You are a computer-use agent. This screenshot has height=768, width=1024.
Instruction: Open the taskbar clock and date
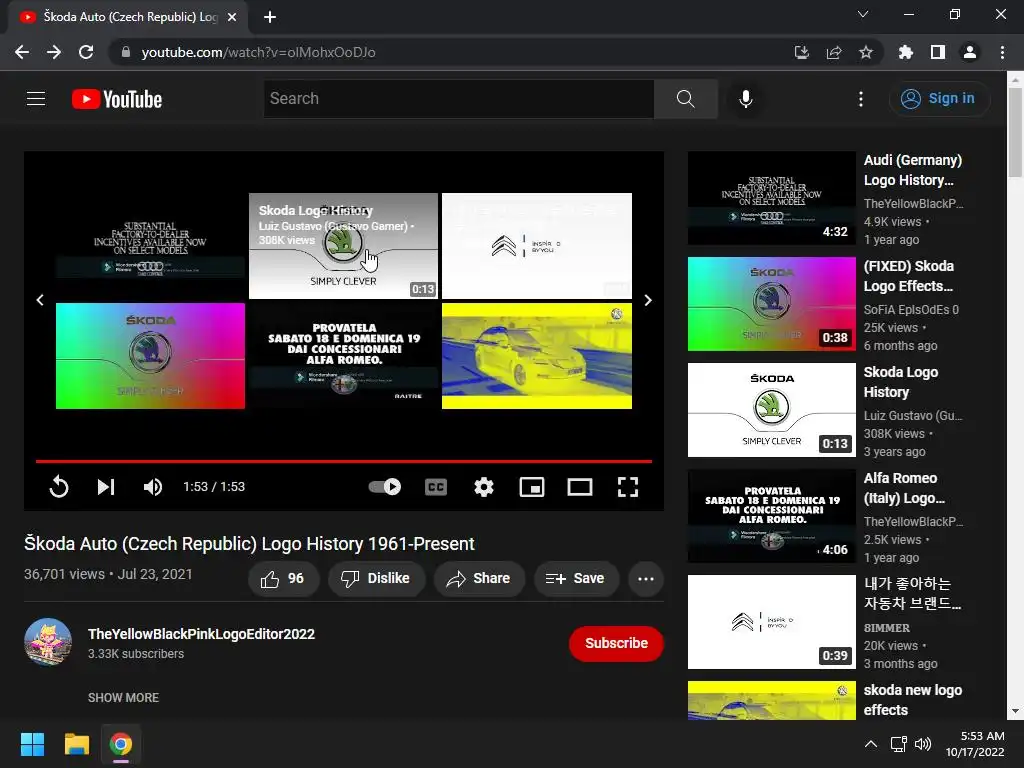tap(975, 744)
